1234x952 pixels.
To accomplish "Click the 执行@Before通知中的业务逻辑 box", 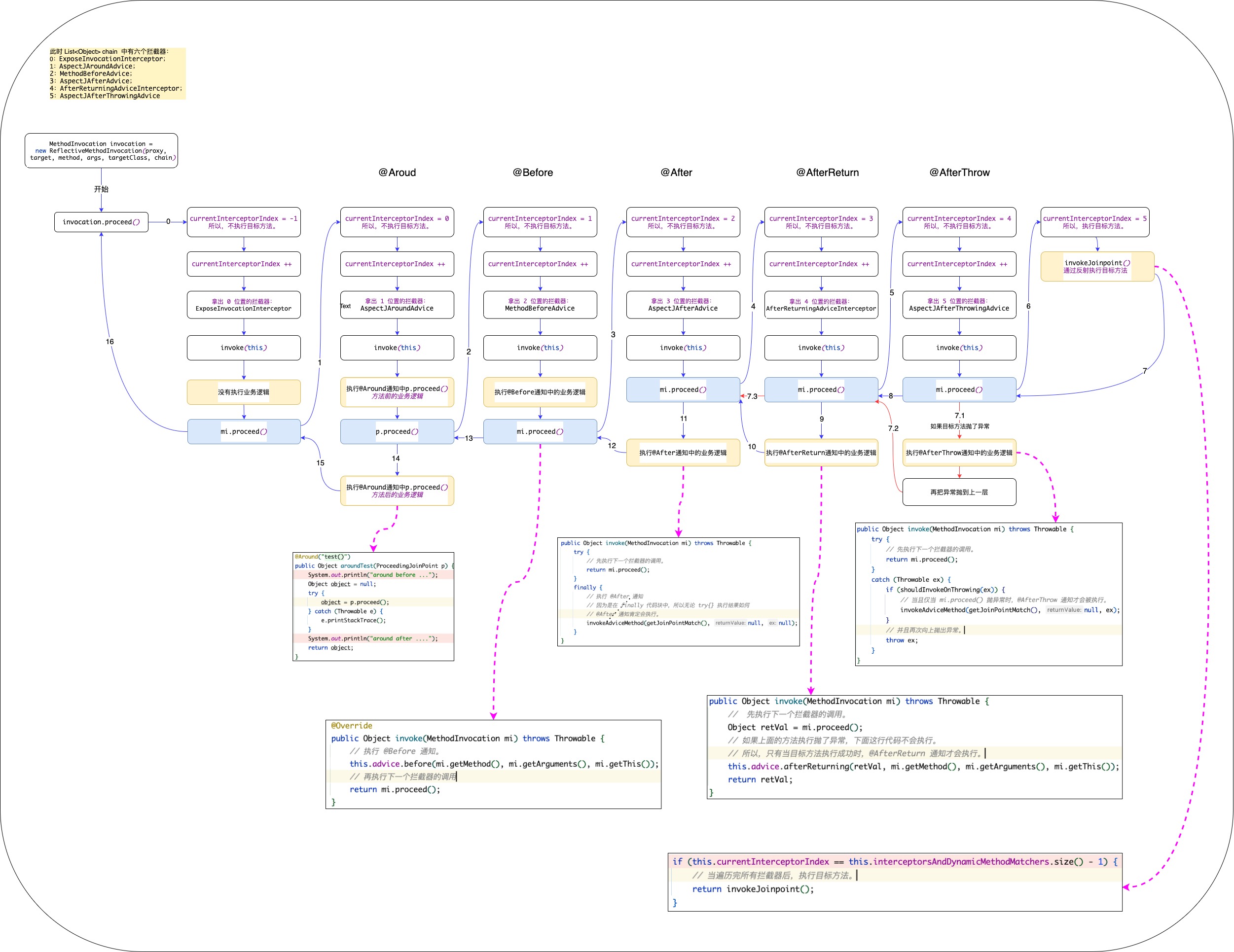I will coord(540,392).
